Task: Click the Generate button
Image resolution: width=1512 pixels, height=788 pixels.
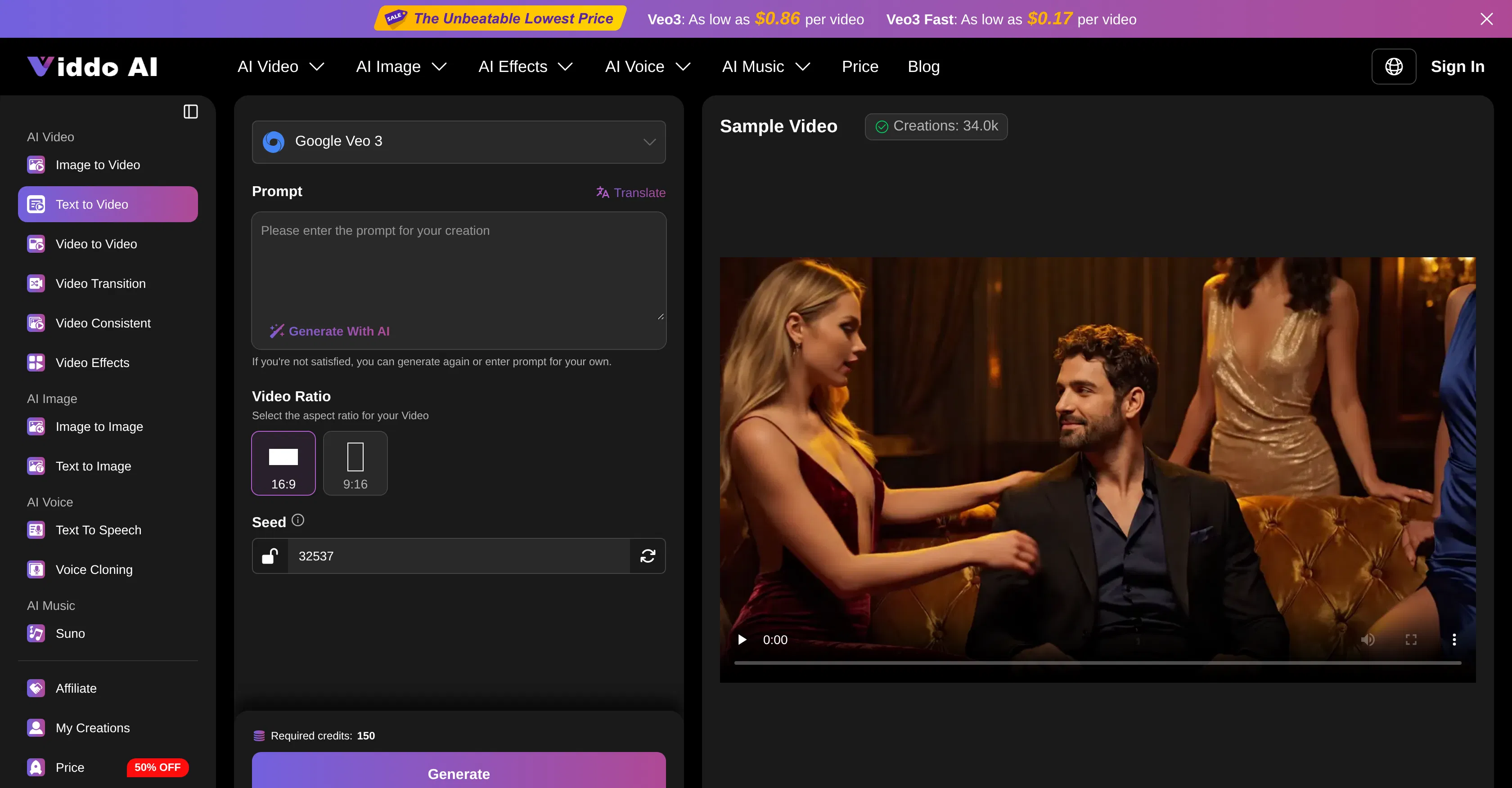Action: [459, 773]
